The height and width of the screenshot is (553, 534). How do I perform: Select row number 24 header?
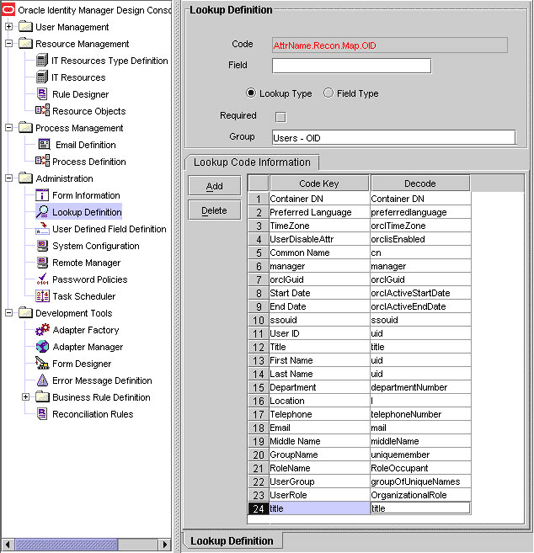click(258, 508)
